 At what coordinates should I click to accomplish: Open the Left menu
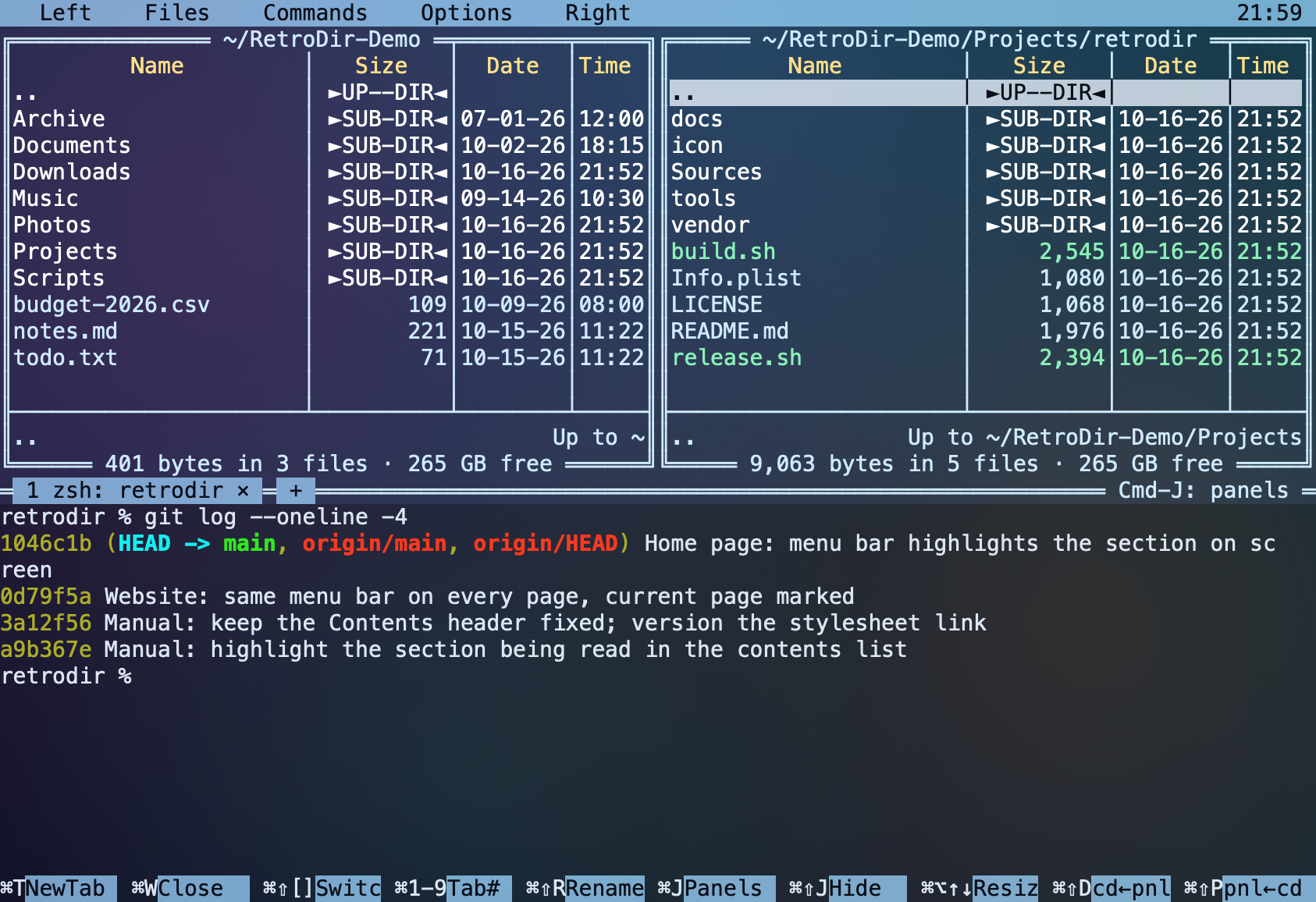point(66,12)
